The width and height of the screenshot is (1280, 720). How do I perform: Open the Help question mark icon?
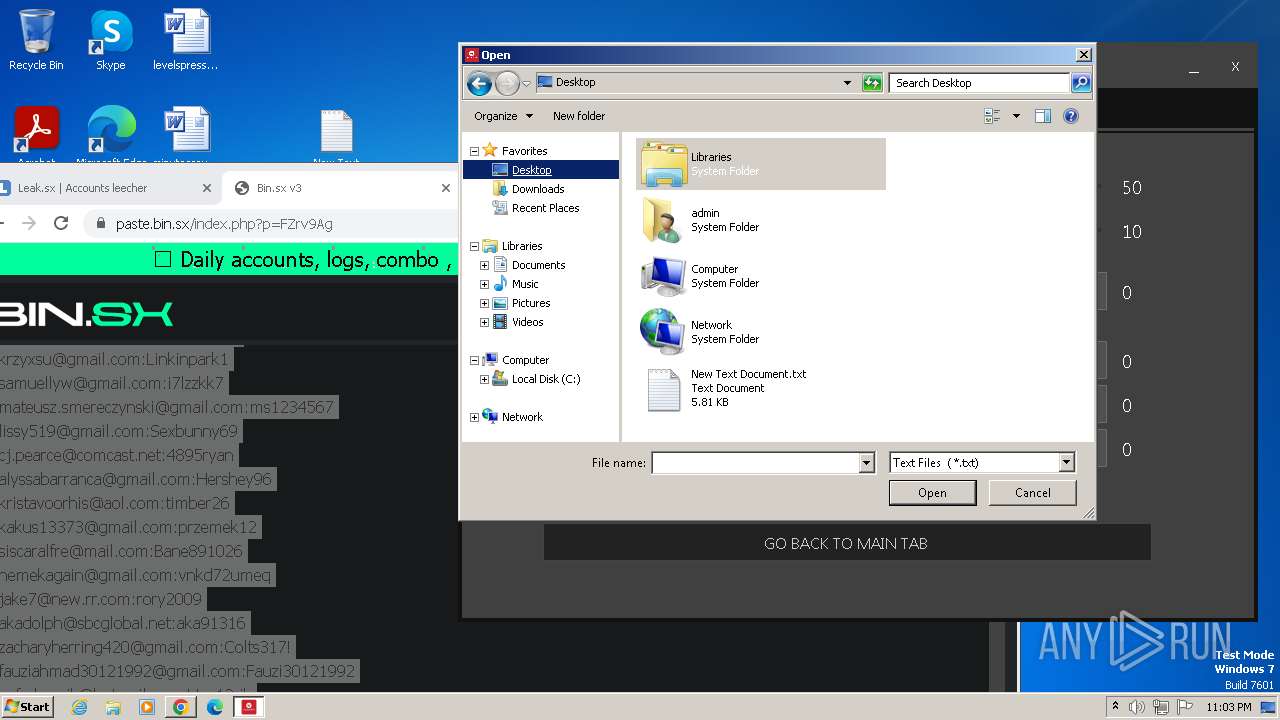tap(1071, 116)
